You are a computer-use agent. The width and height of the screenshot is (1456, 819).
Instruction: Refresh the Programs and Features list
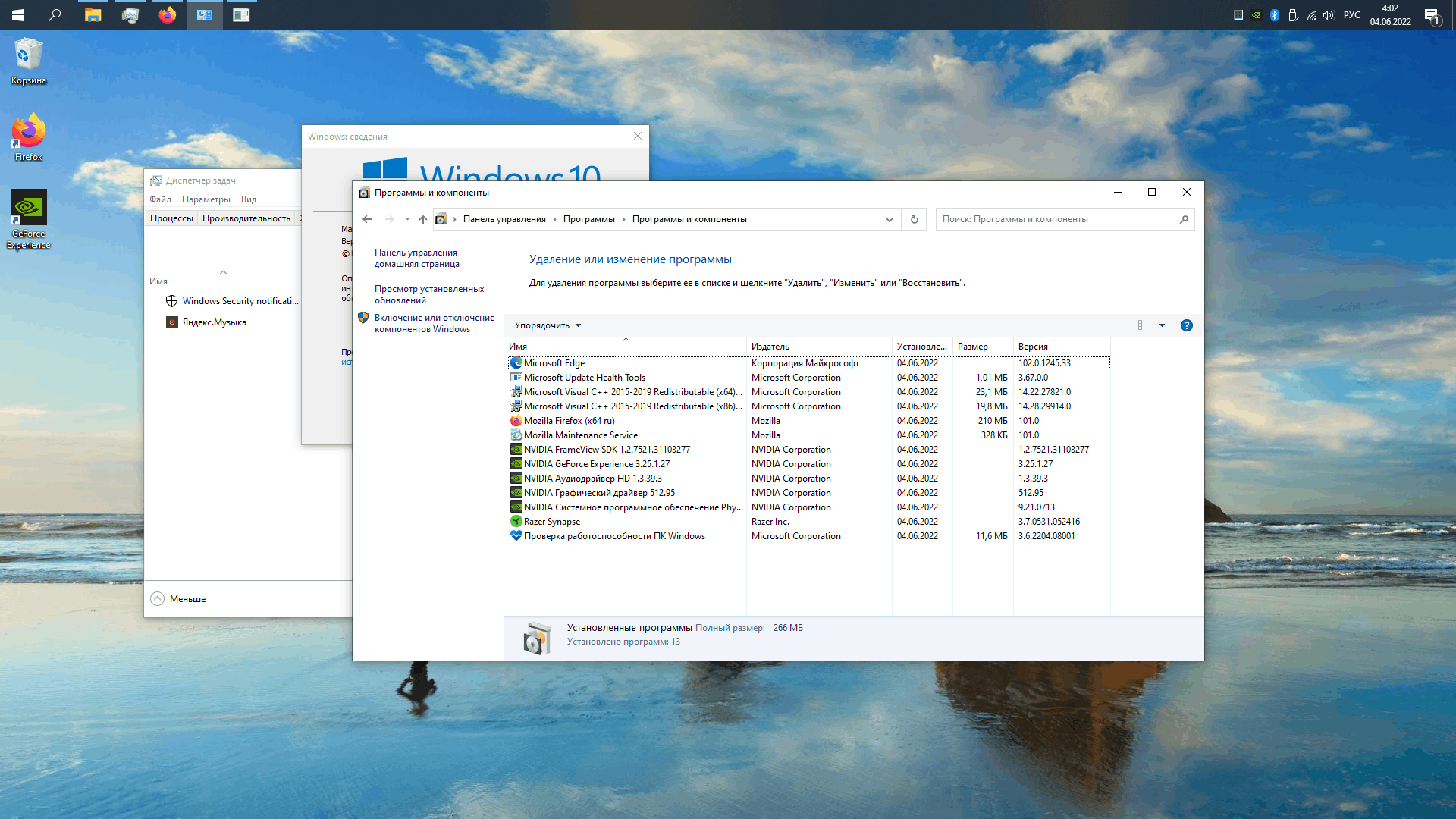[915, 219]
